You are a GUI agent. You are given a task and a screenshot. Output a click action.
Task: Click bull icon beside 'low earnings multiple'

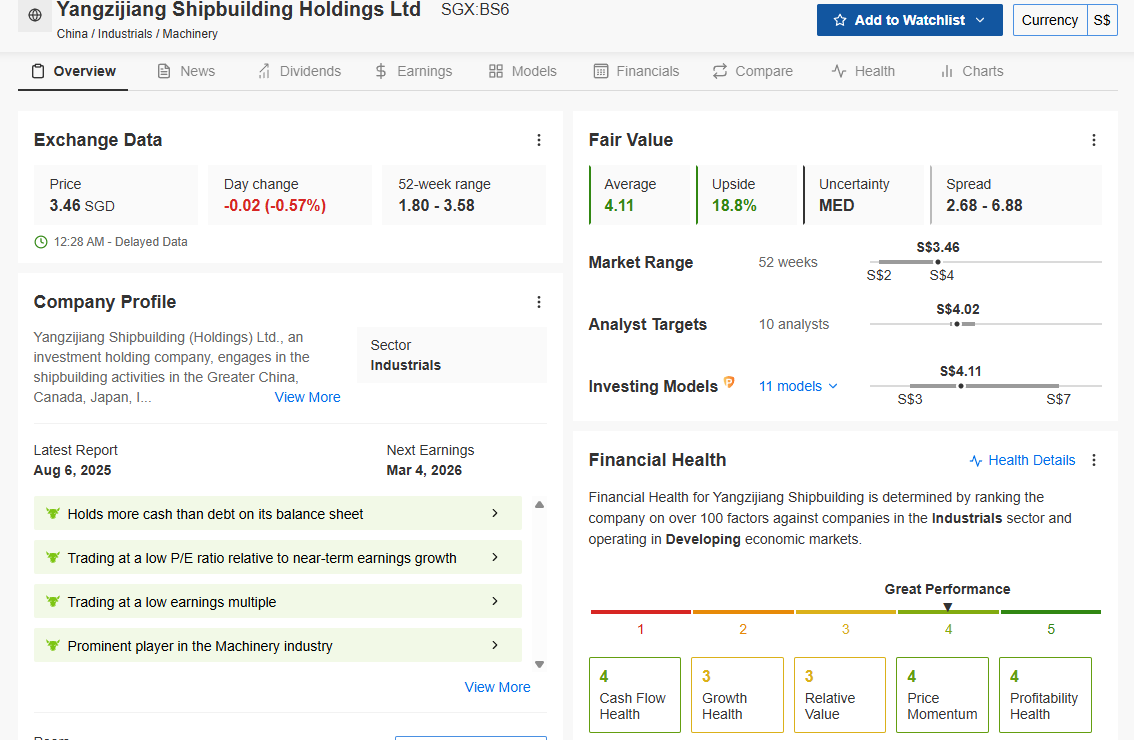tap(53, 601)
